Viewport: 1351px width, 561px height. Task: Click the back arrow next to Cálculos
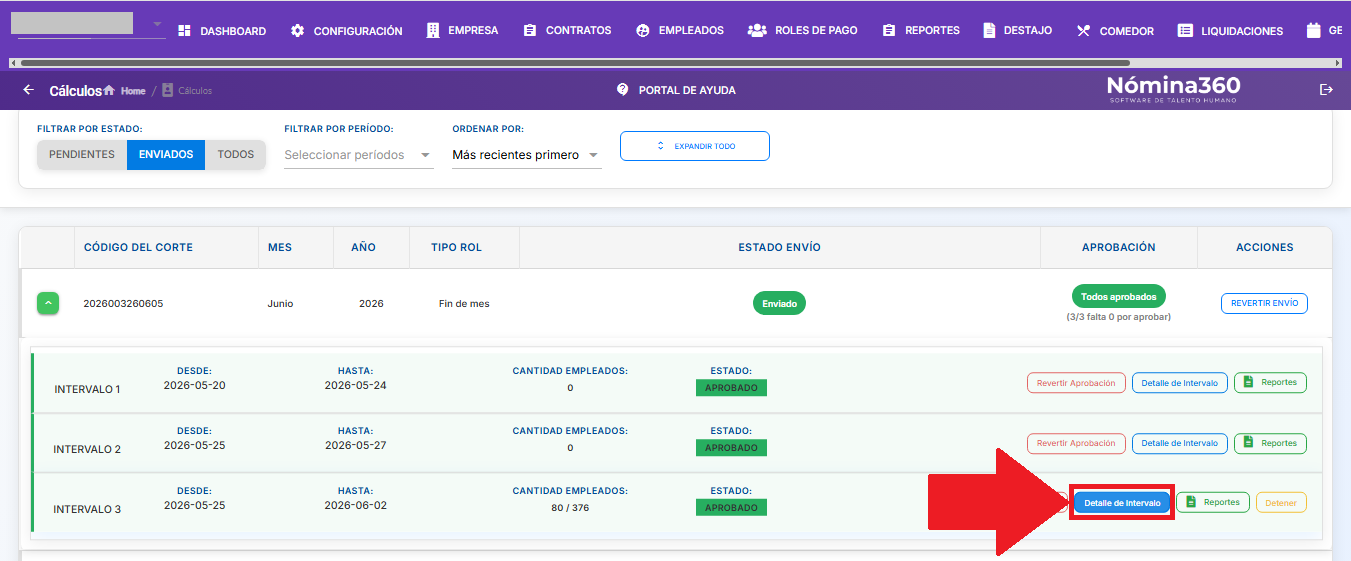click(x=28, y=90)
